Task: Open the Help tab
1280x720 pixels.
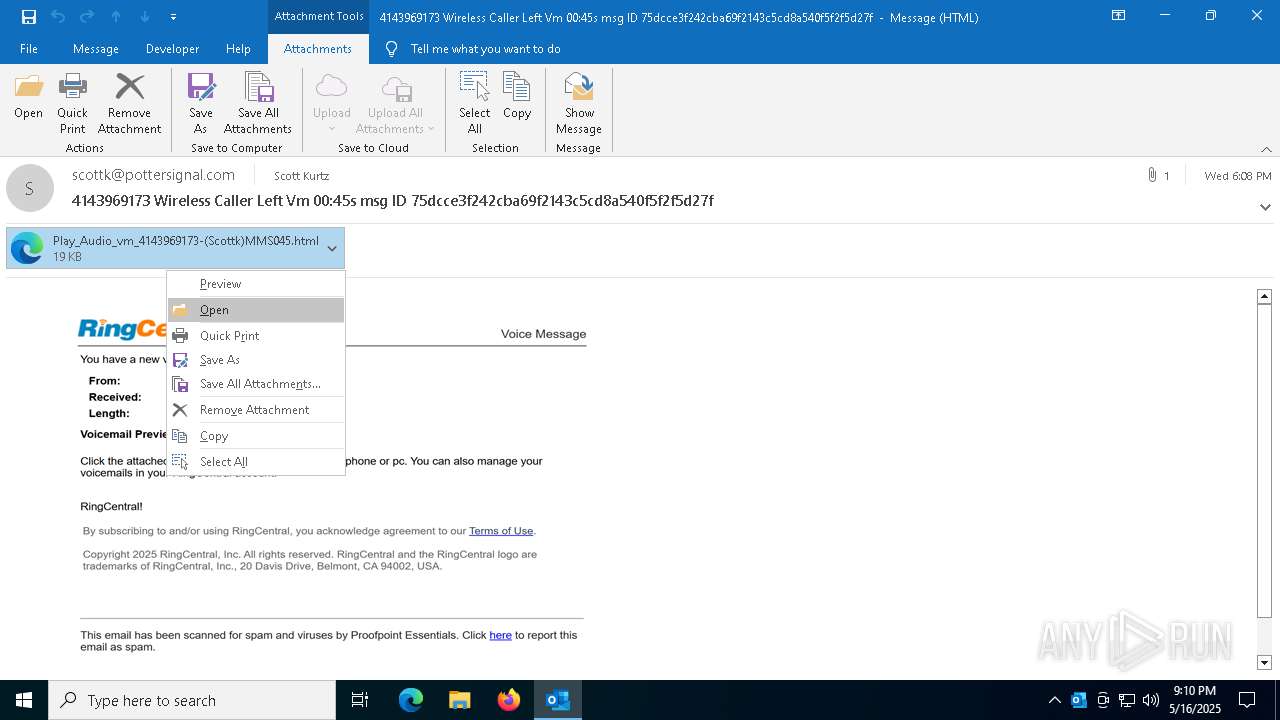Action: 238,48
